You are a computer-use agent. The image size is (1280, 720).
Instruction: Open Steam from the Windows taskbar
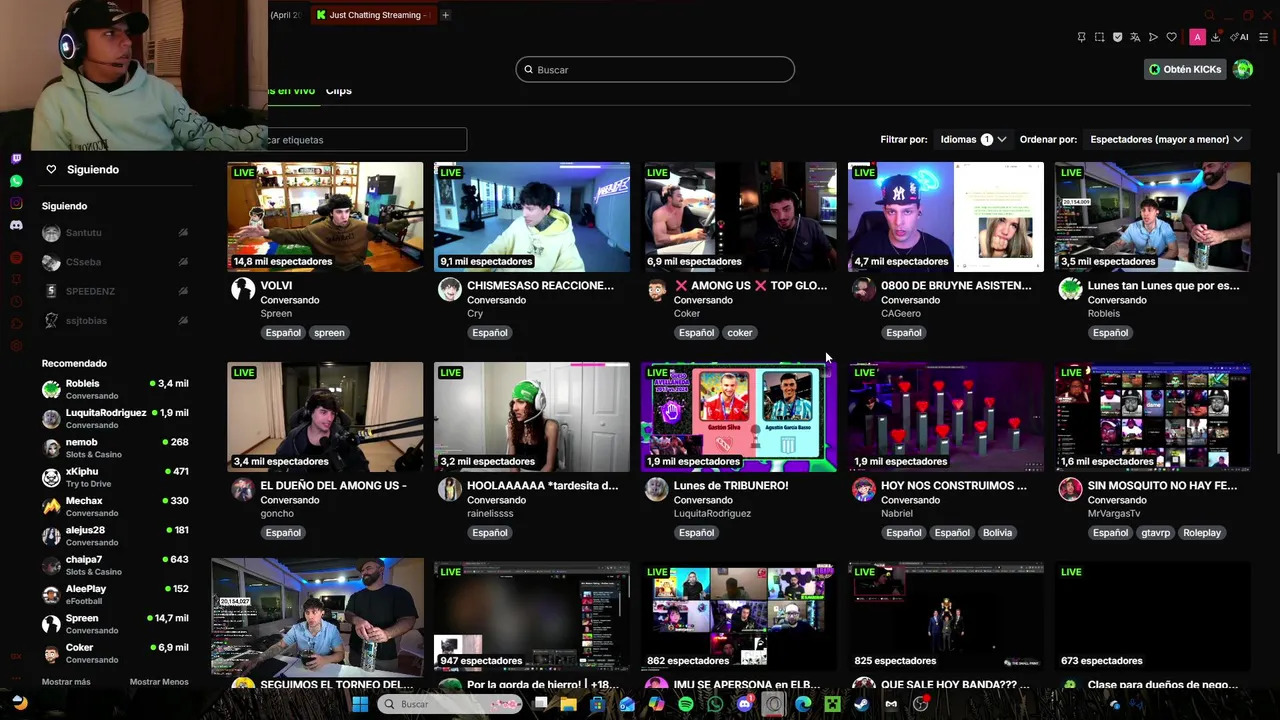pyautogui.click(x=861, y=704)
